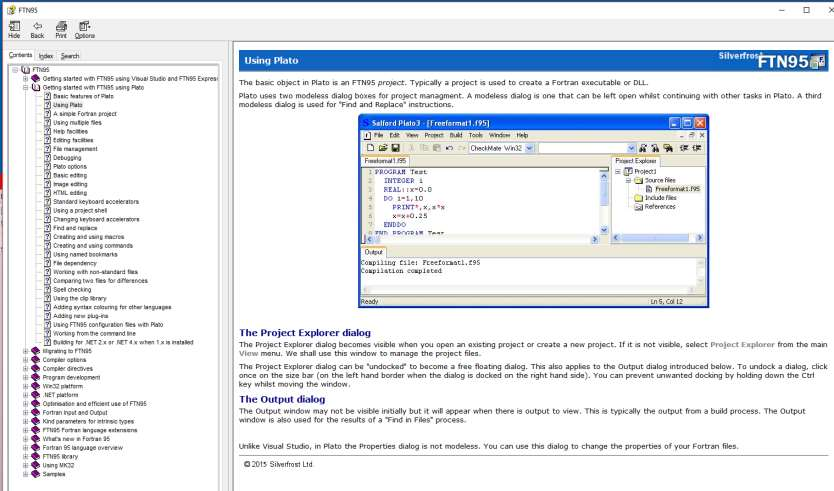Expand the Program development chapter
Image resolution: width=834 pixels, height=491 pixels.
[26, 378]
